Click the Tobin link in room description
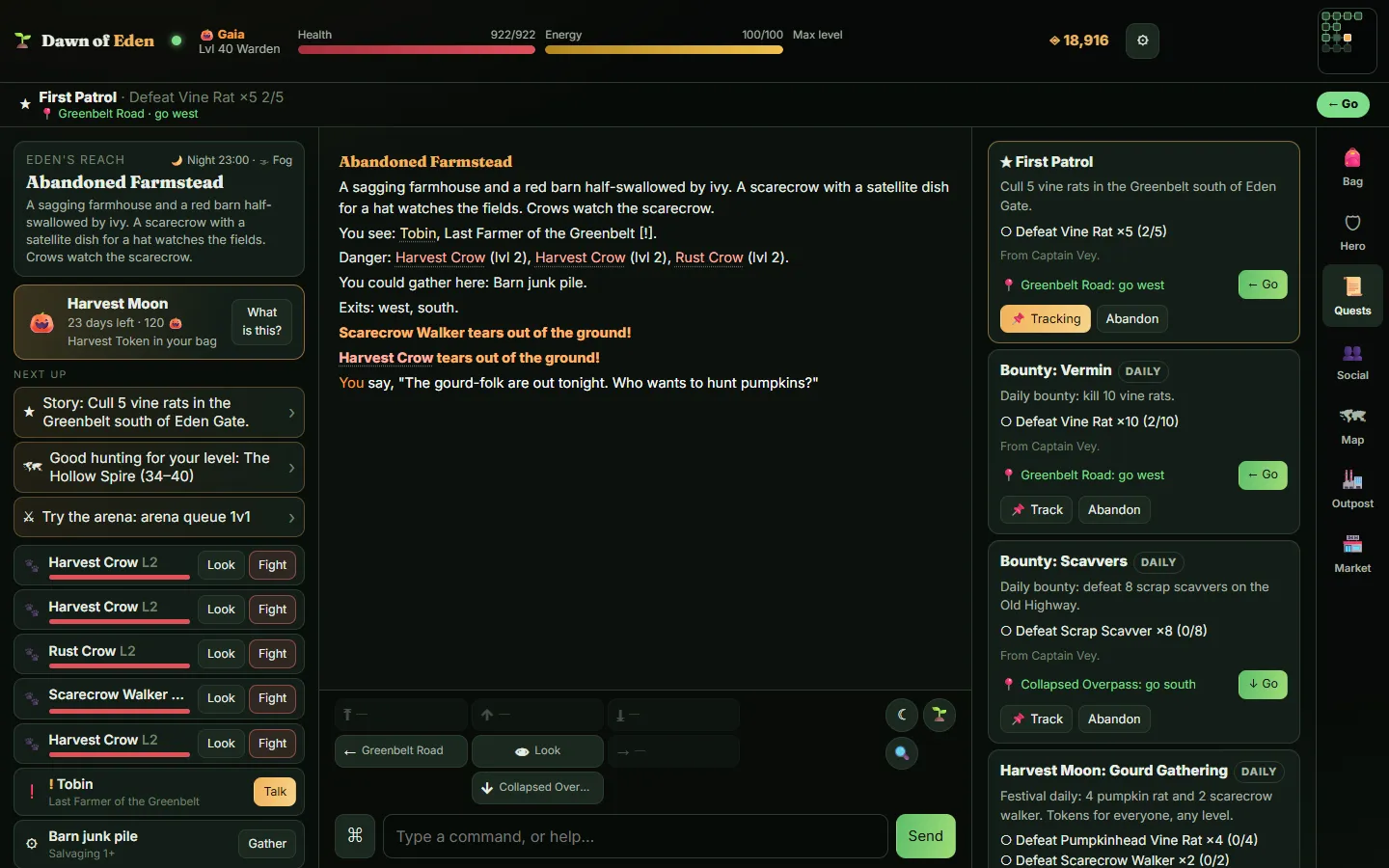This screenshot has width=1389, height=868. tap(418, 233)
